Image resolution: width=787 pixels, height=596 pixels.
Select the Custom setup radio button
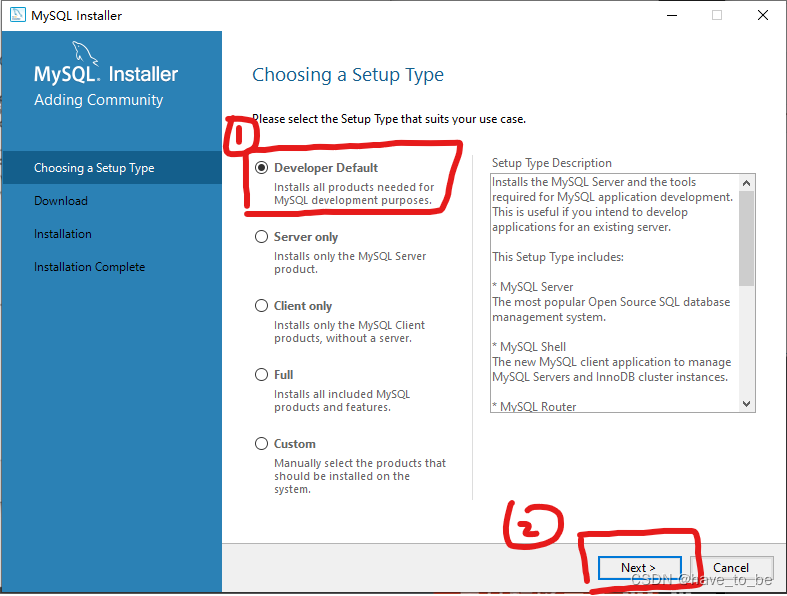[x=261, y=444]
